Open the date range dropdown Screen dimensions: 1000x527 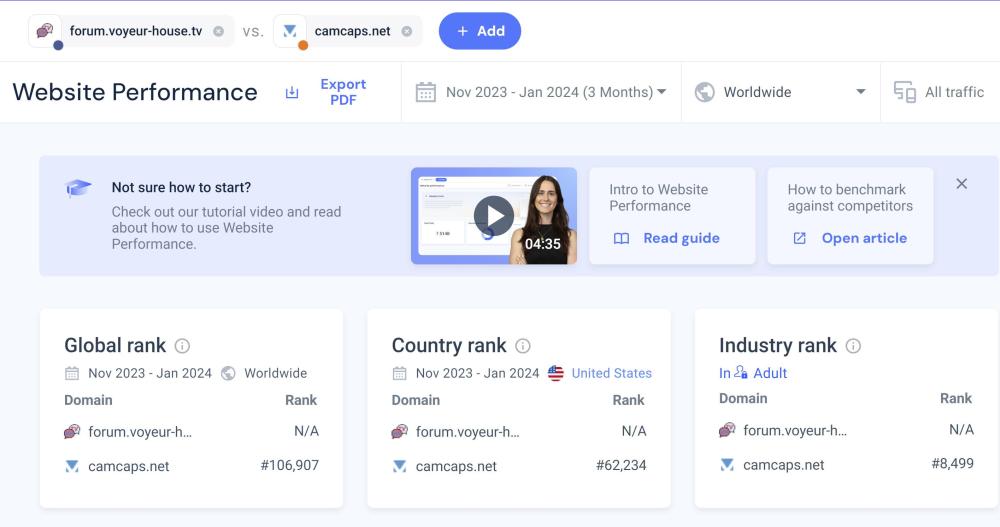(x=542, y=92)
